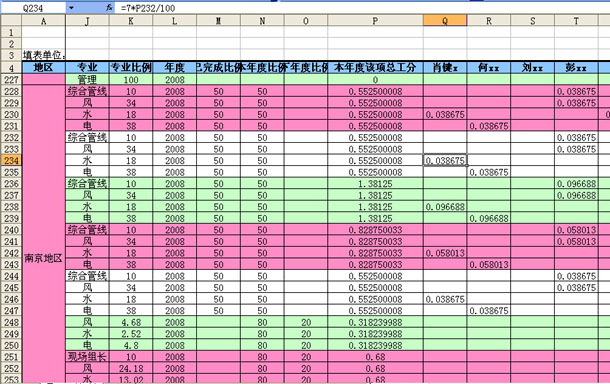Click the select-all corner box
The width and height of the screenshot is (610, 384).
[x=11, y=21]
